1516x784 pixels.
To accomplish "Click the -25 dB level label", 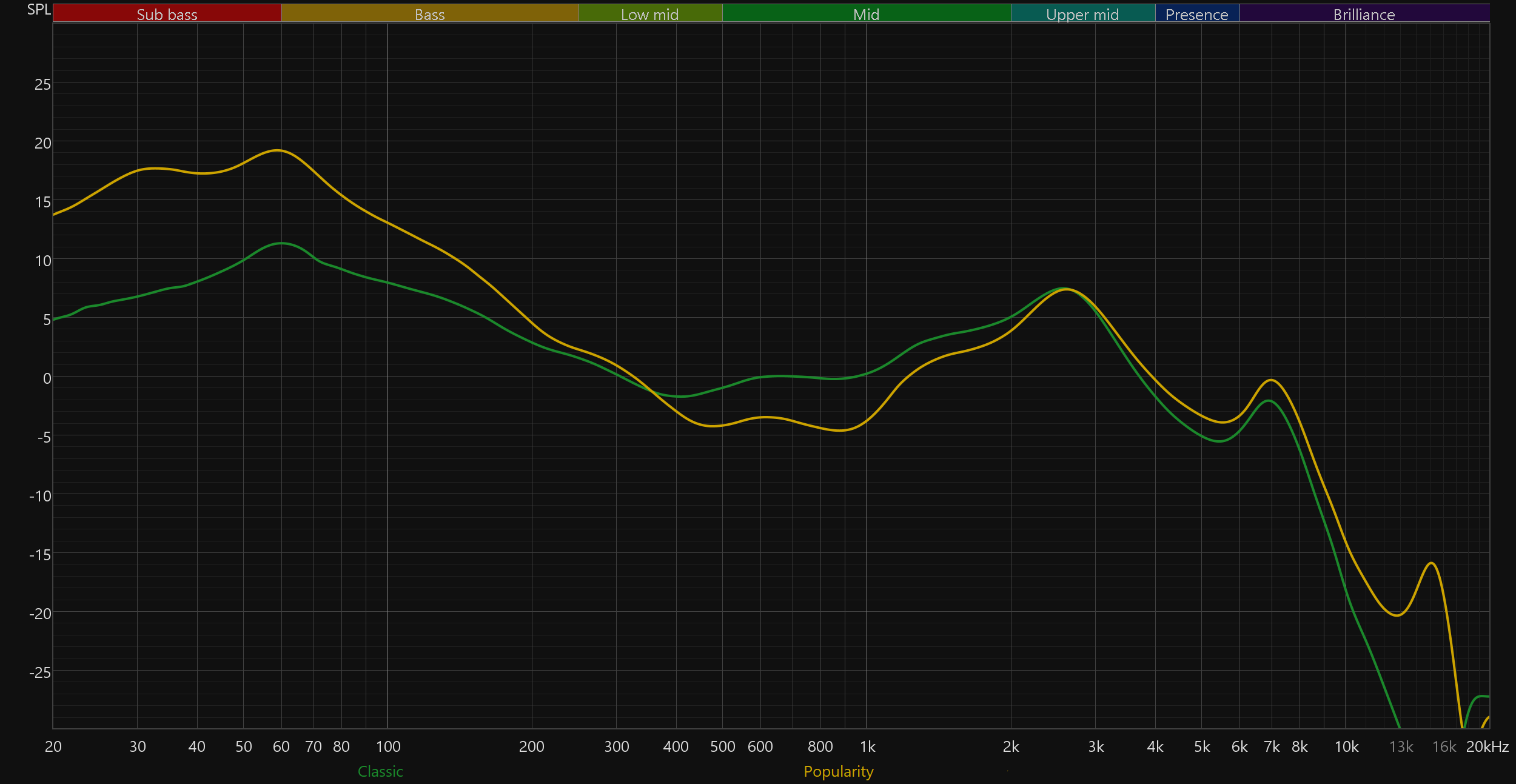I will click(40, 672).
